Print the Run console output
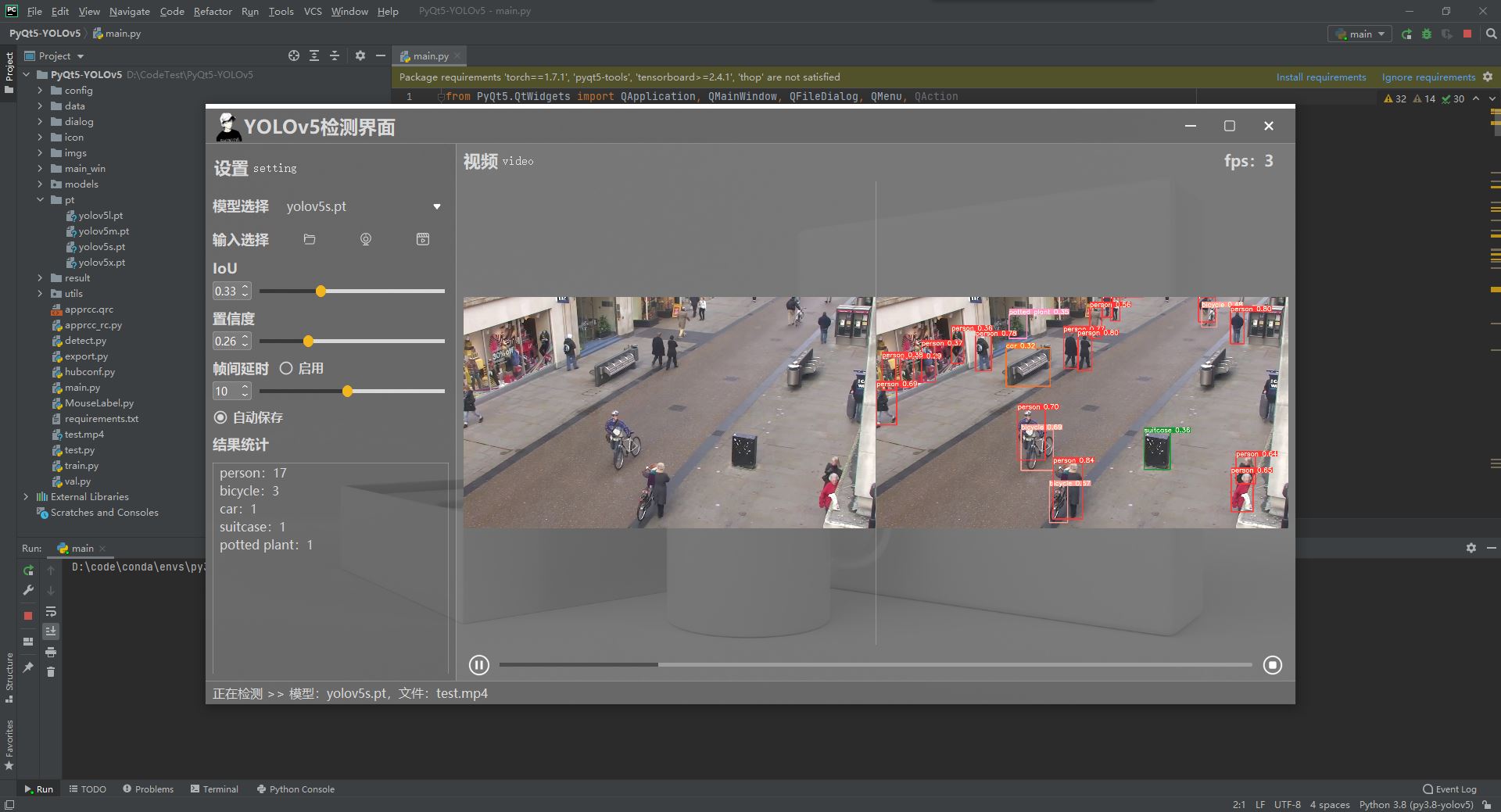This screenshot has height=812, width=1501. (x=51, y=652)
